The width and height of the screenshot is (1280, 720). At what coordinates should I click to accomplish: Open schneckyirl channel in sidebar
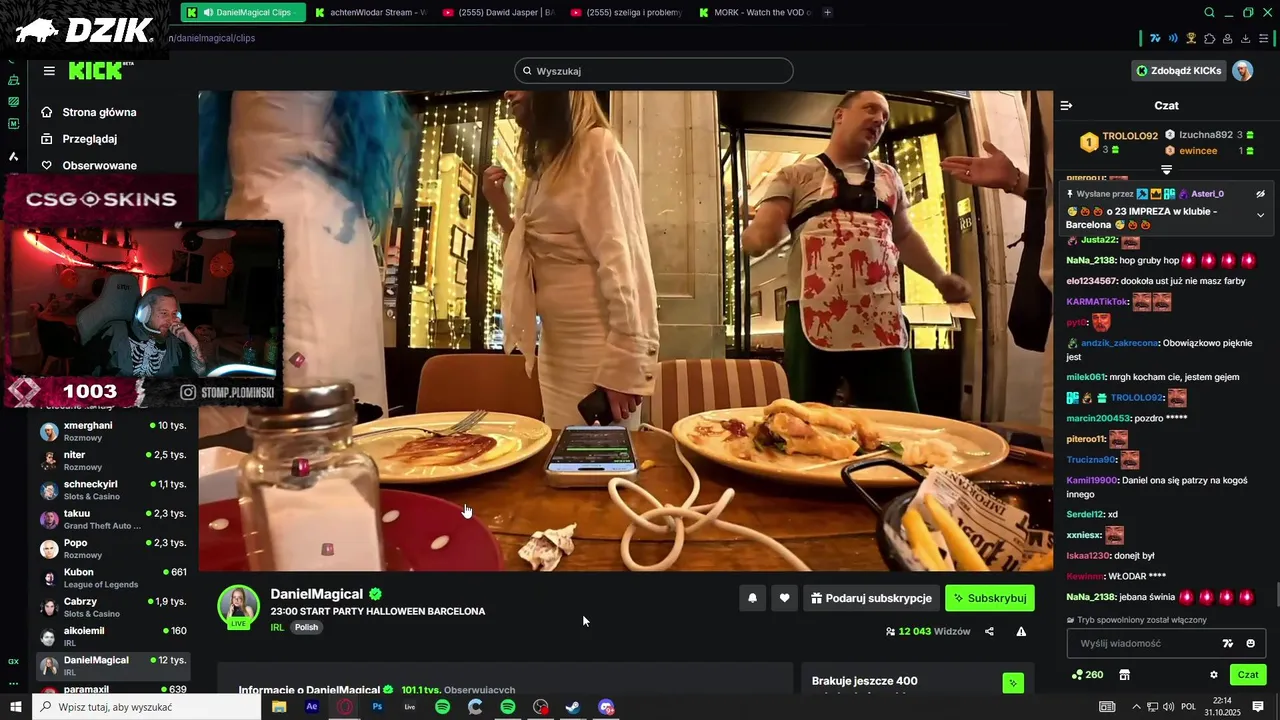113,490
